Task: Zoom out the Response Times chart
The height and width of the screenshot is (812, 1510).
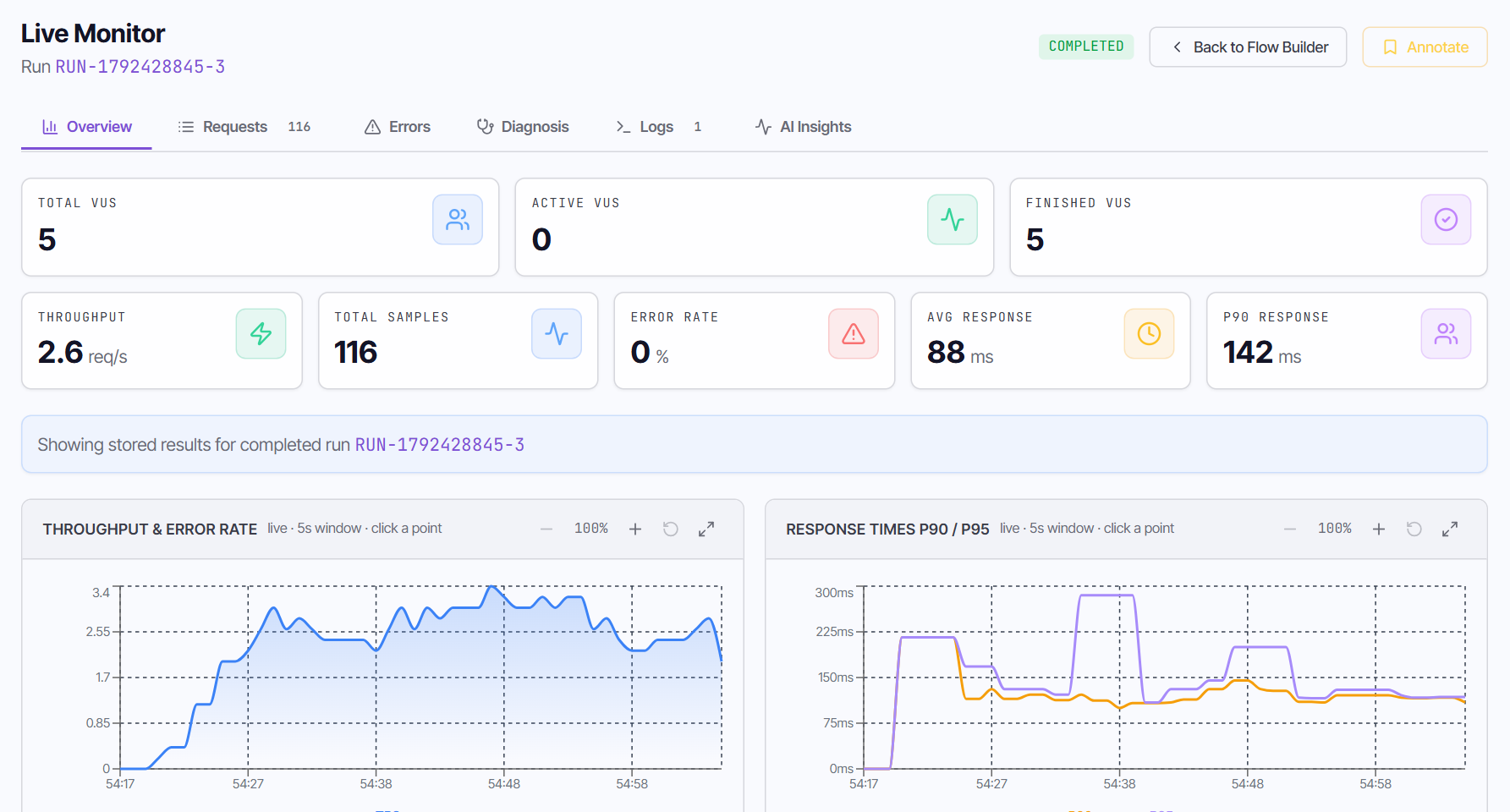Action: click(1290, 529)
